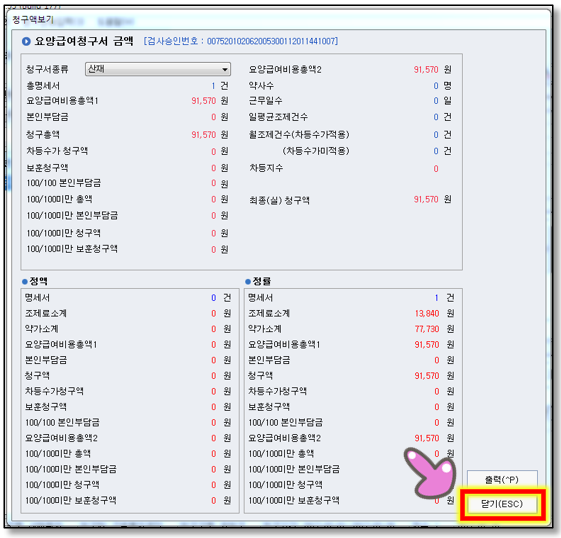This screenshot has height=538, width=561.
Task: Click the 약사수 value field
Action: coord(436,86)
